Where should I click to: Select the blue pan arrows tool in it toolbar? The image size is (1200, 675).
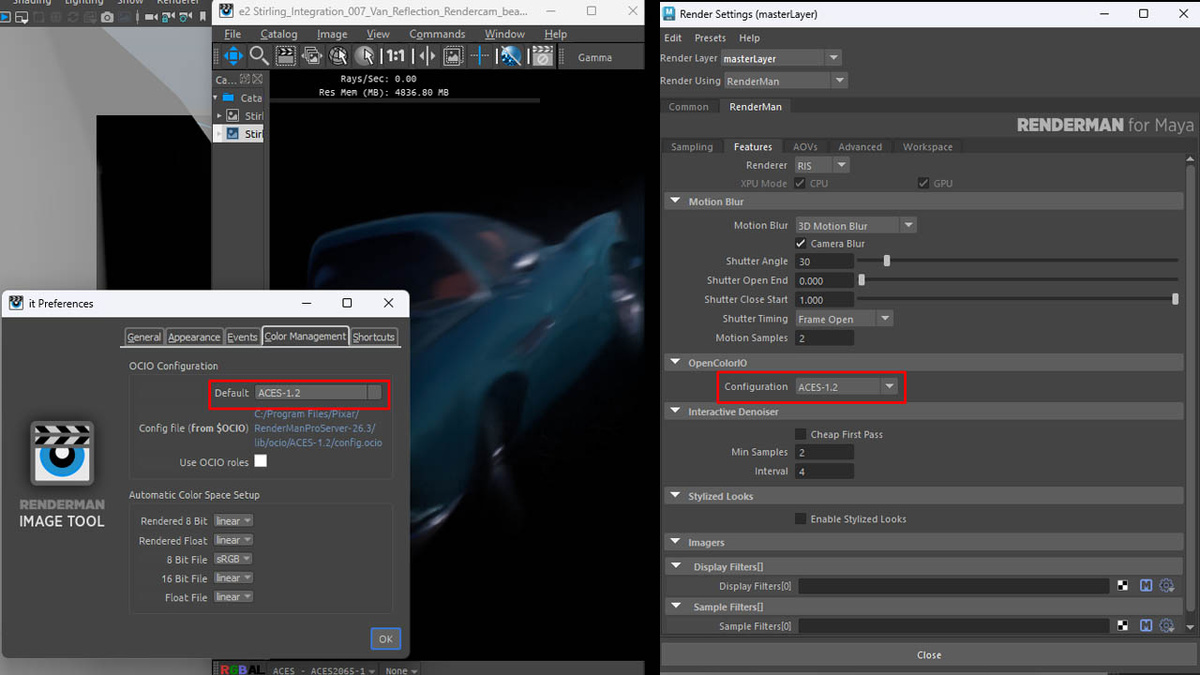[x=232, y=57]
